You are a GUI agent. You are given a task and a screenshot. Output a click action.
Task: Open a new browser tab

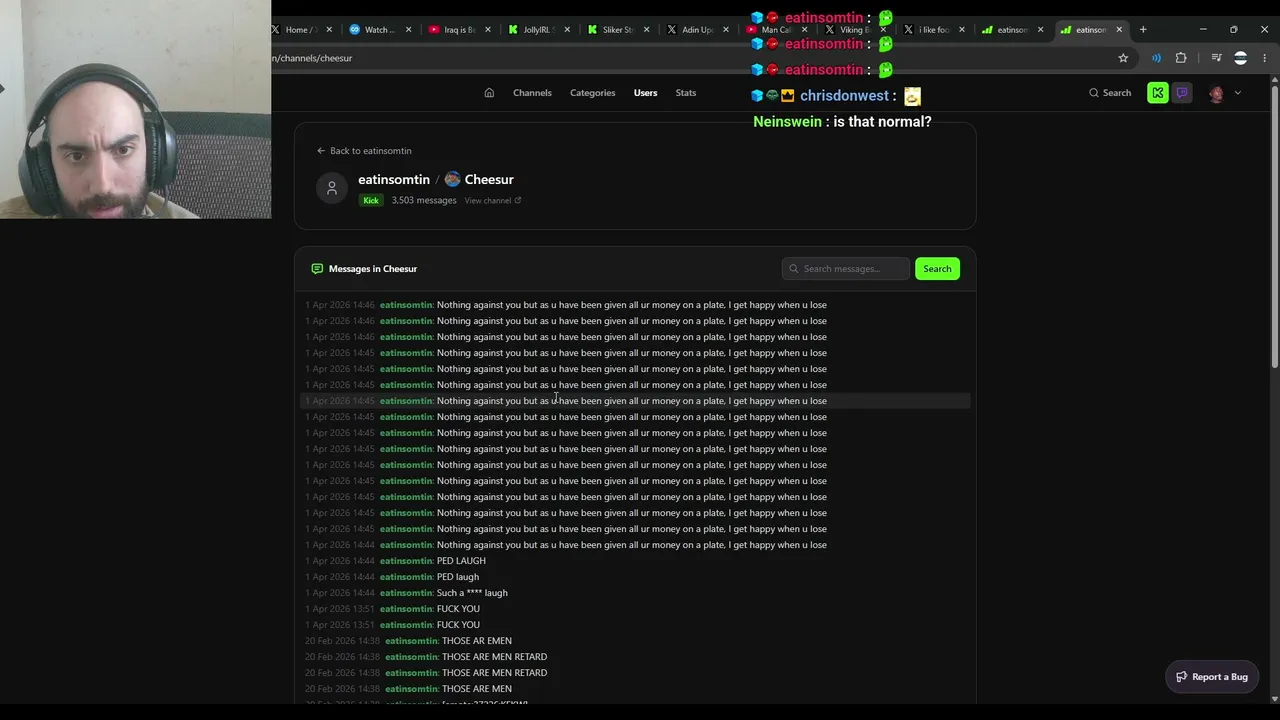click(1143, 30)
